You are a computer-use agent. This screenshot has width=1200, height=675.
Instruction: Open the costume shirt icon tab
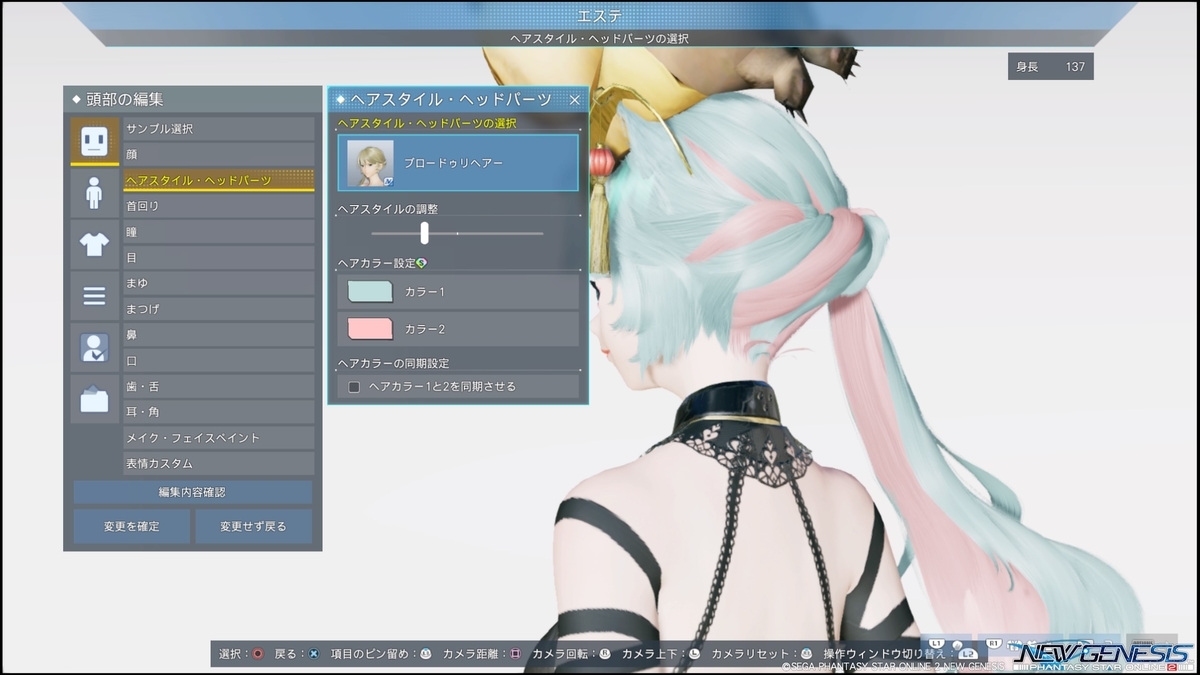[95, 244]
